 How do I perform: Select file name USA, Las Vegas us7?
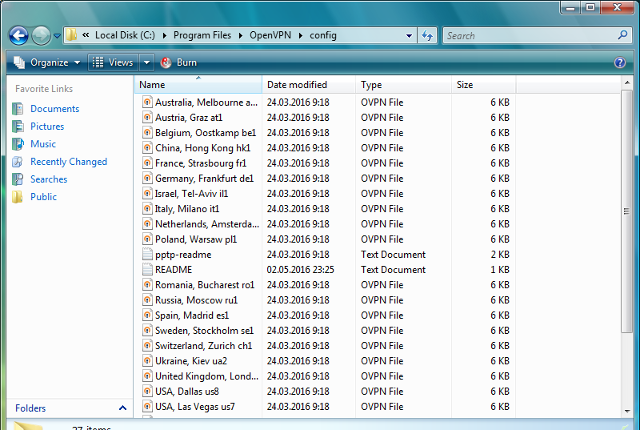[x=195, y=407]
